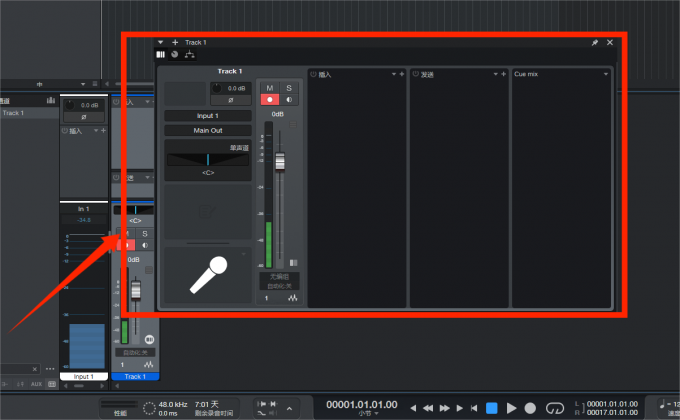
Task: Toggle inserts power in popup panel
Action: click(x=313, y=74)
